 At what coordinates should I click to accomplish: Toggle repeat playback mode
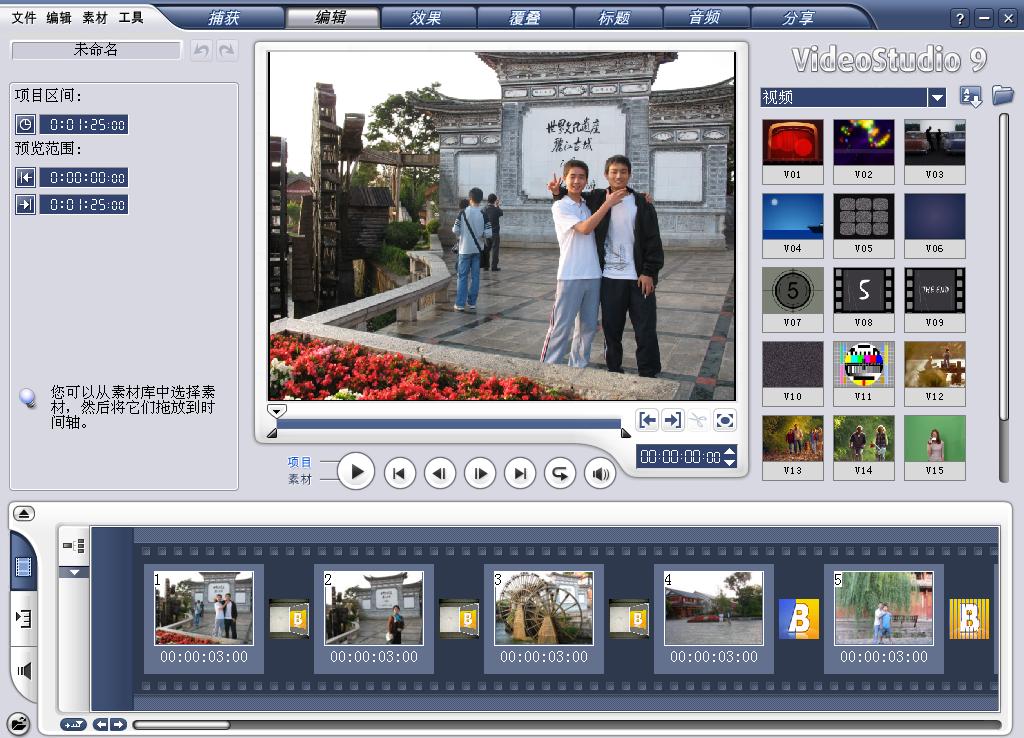pos(560,474)
